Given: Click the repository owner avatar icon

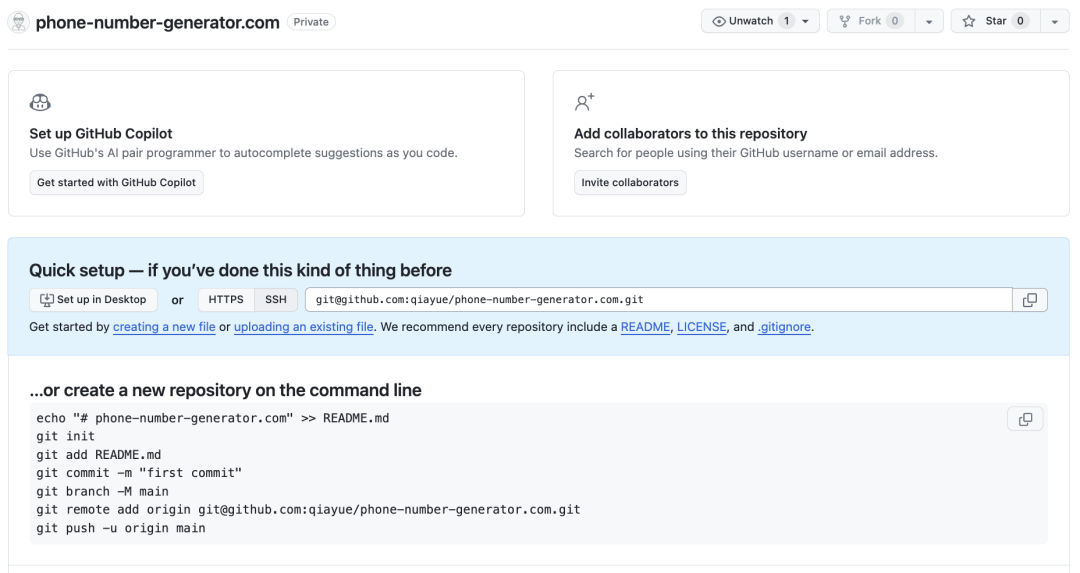Looking at the screenshot, I should [18, 22].
